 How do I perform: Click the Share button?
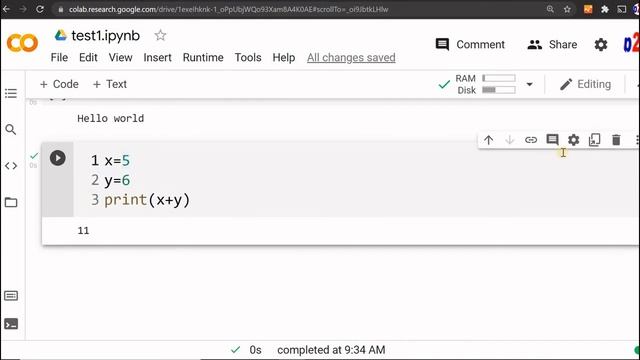tap(552, 44)
